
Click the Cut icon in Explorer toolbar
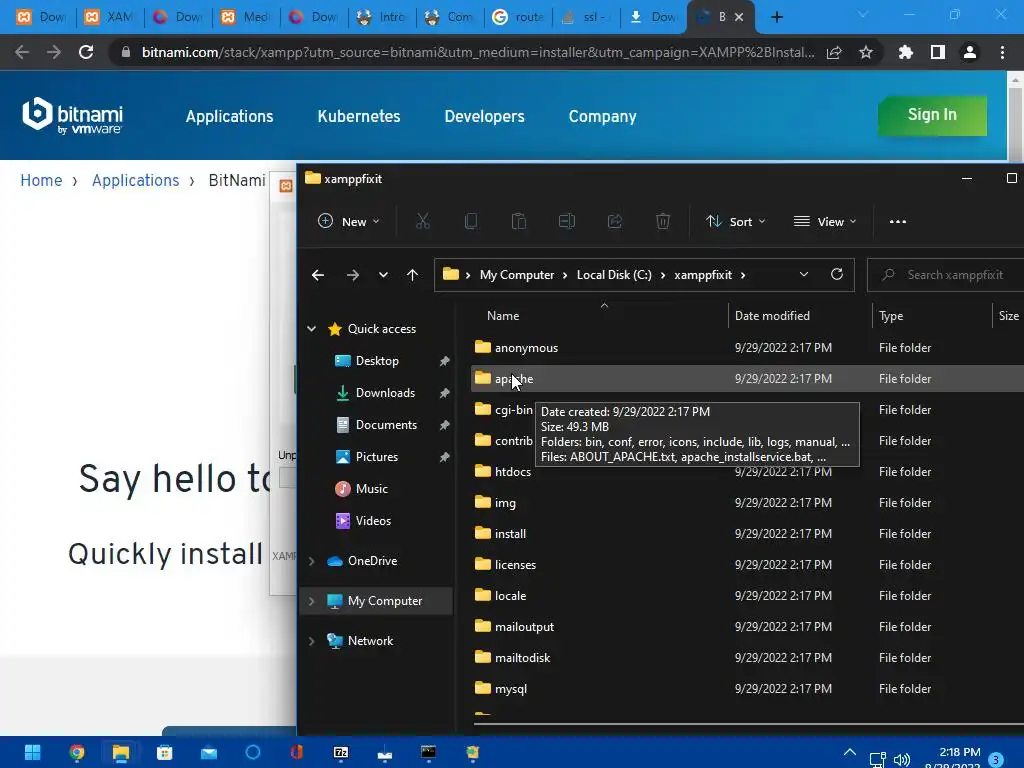pos(423,221)
